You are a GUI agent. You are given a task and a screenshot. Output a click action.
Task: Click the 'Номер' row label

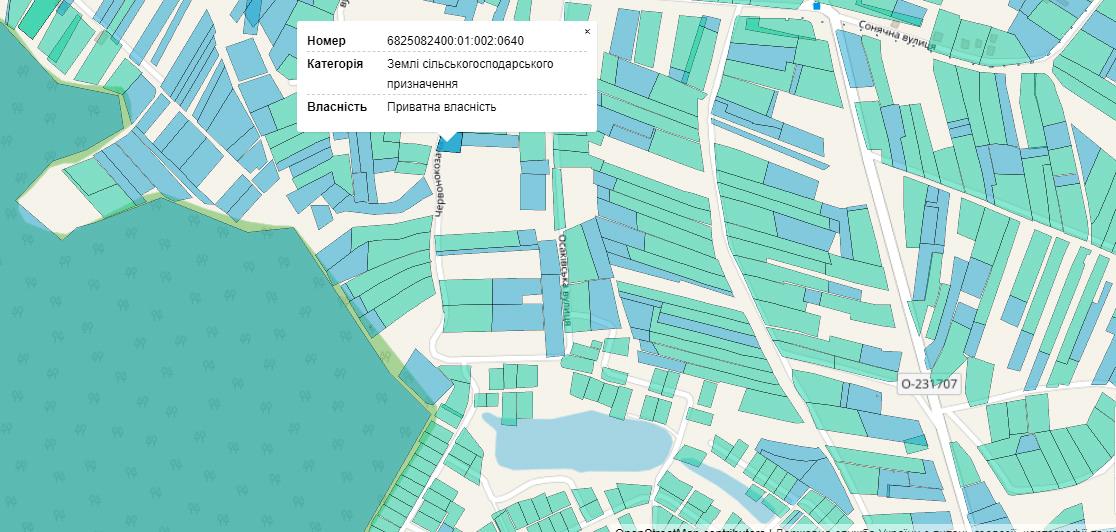(x=326, y=41)
